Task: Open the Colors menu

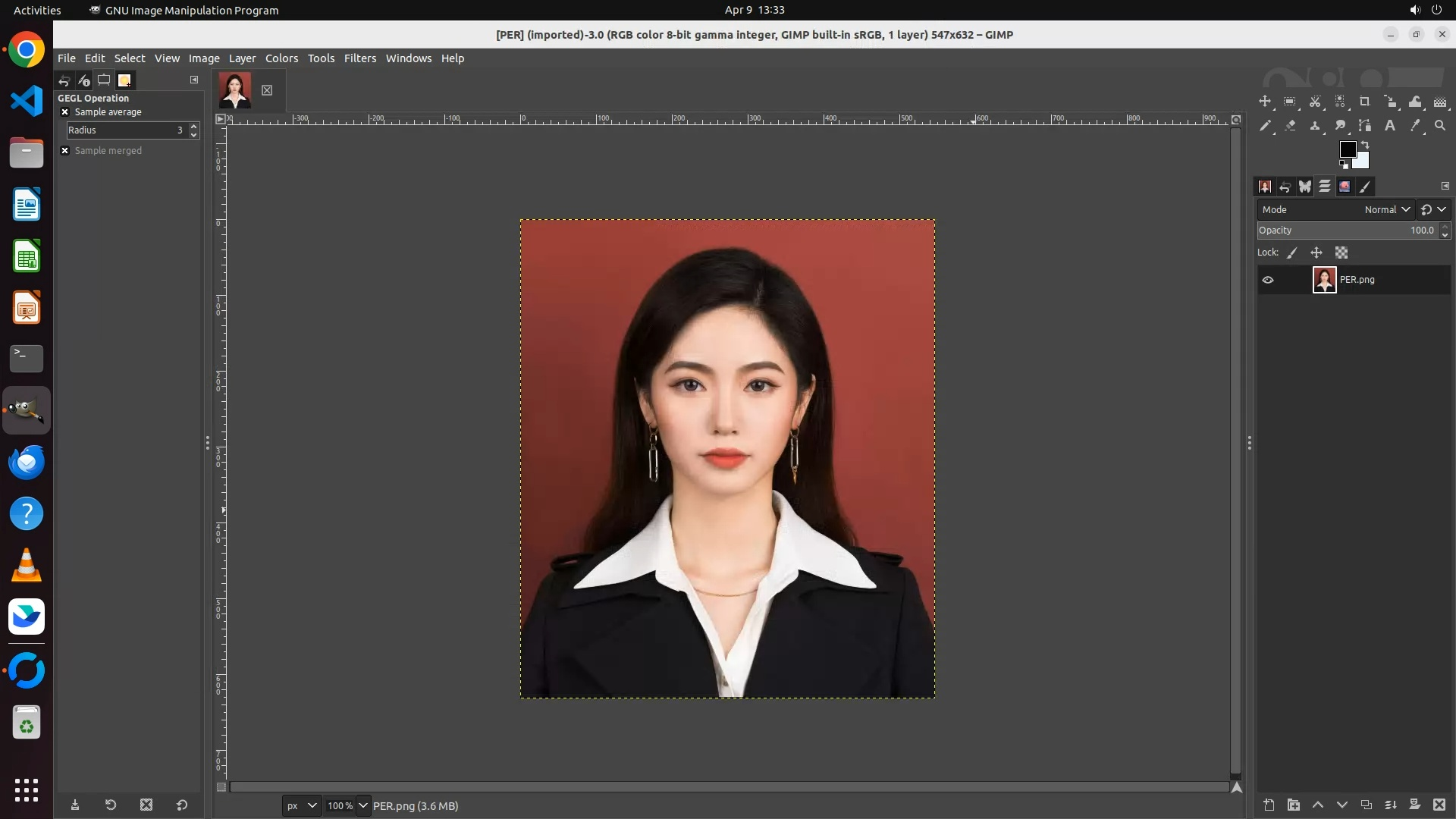Action: (x=281, y=58)
